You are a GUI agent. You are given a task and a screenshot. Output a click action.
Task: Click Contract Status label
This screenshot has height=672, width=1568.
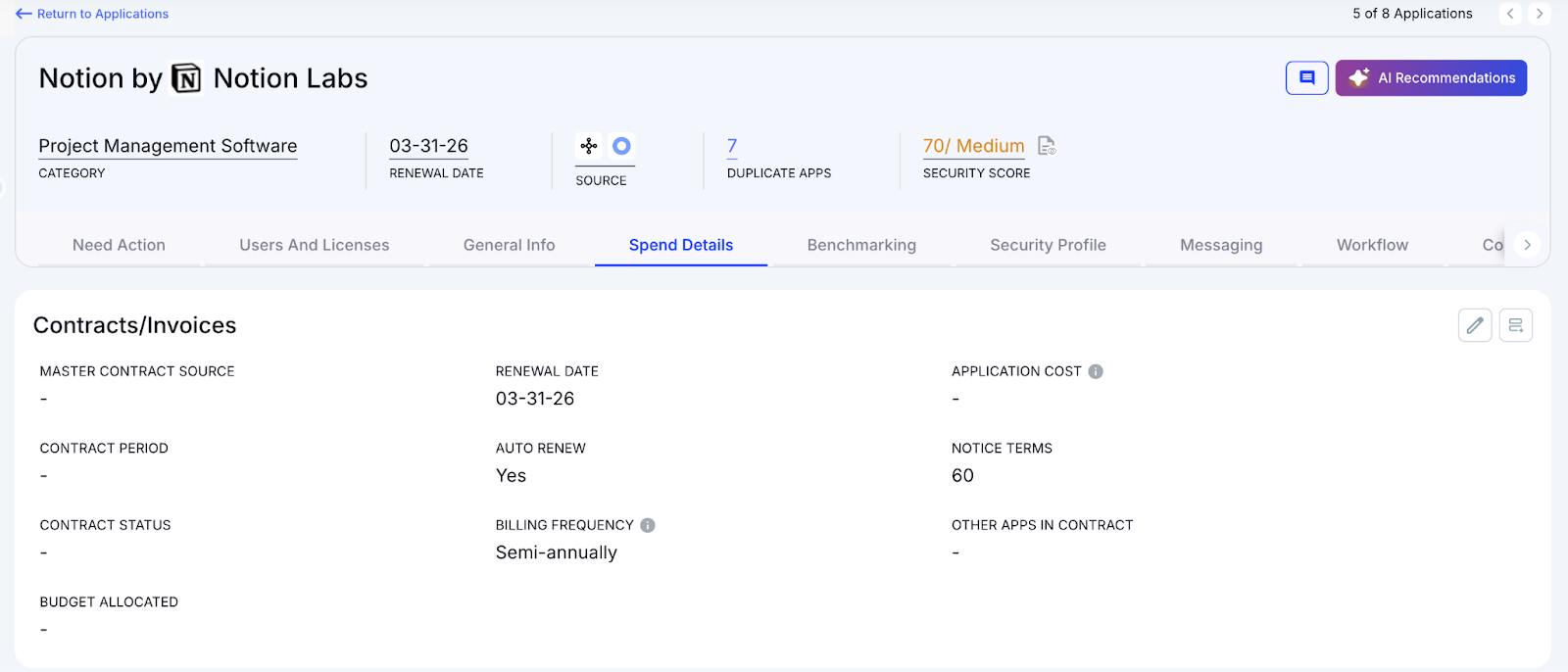(105, 525)
